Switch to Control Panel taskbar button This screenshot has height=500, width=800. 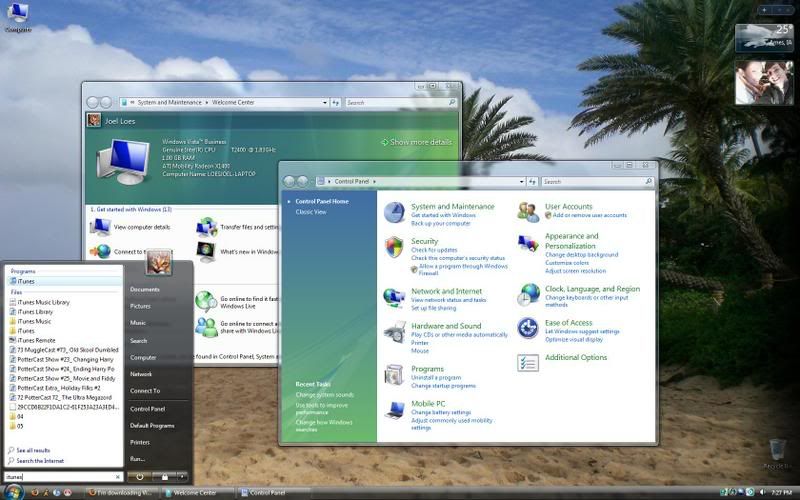(x=273, y=493)
